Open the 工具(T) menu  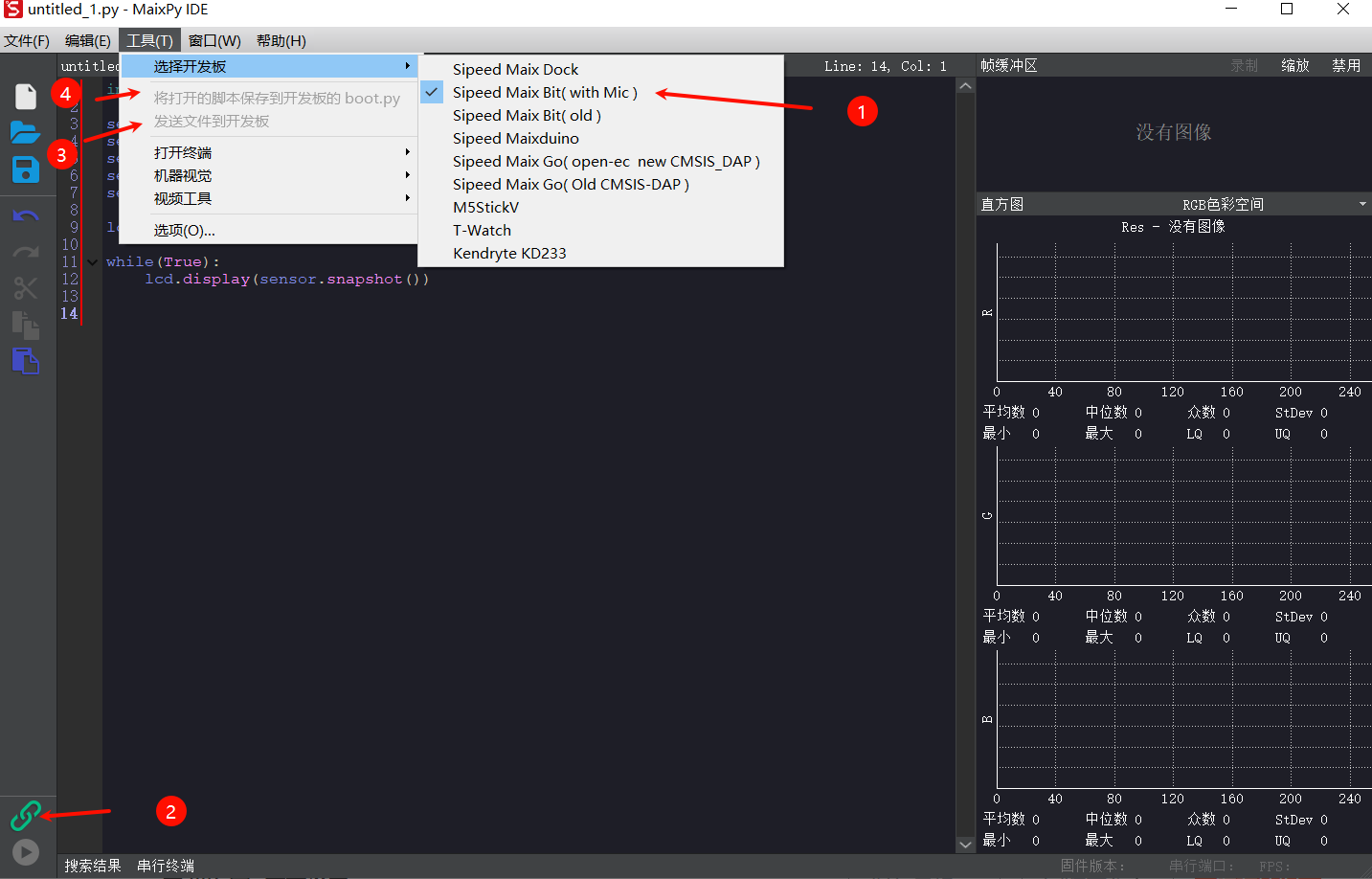point(150,41)
